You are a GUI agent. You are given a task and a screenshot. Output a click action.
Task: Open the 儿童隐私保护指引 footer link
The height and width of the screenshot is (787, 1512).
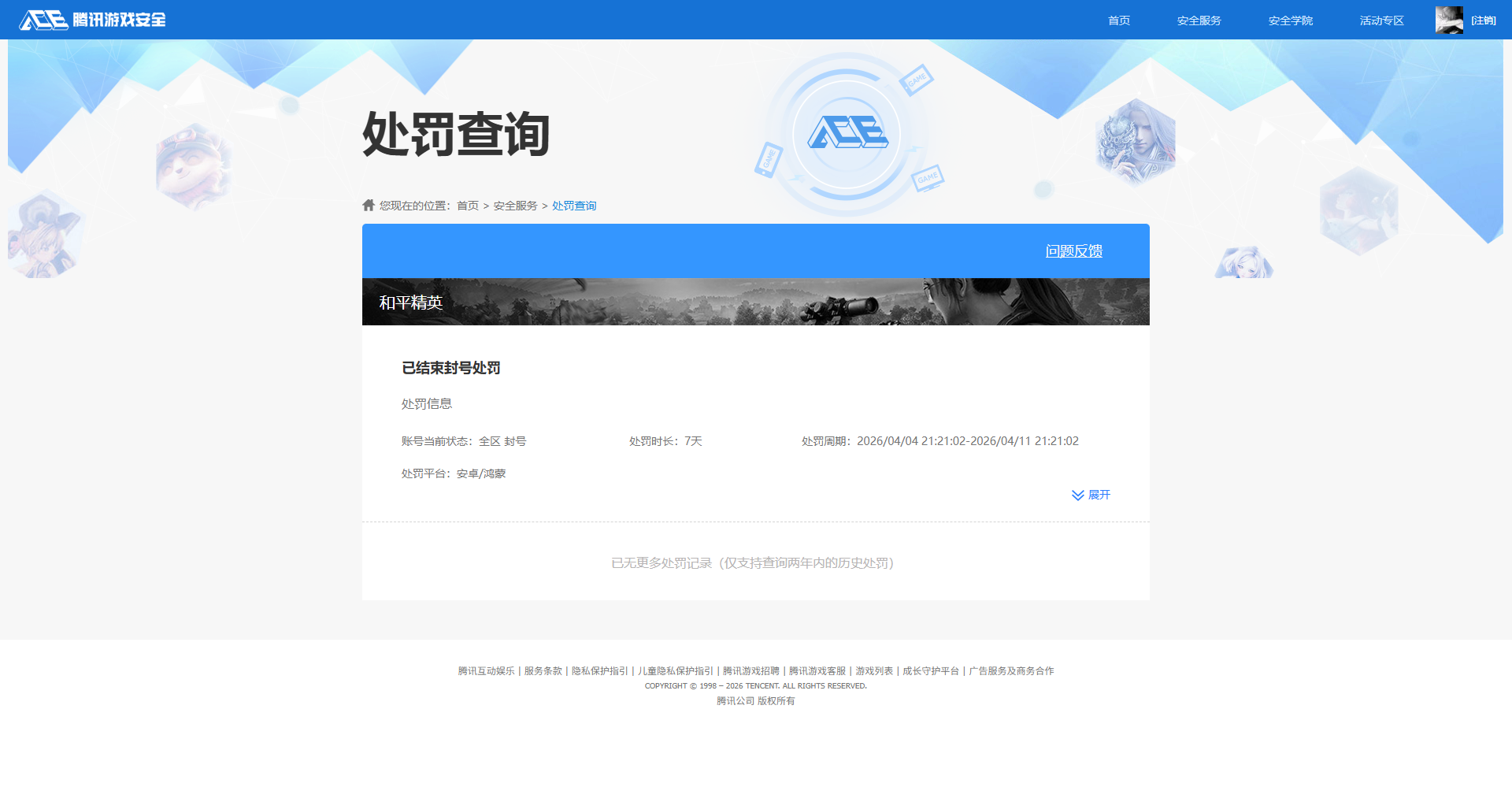tap(675, 671)
